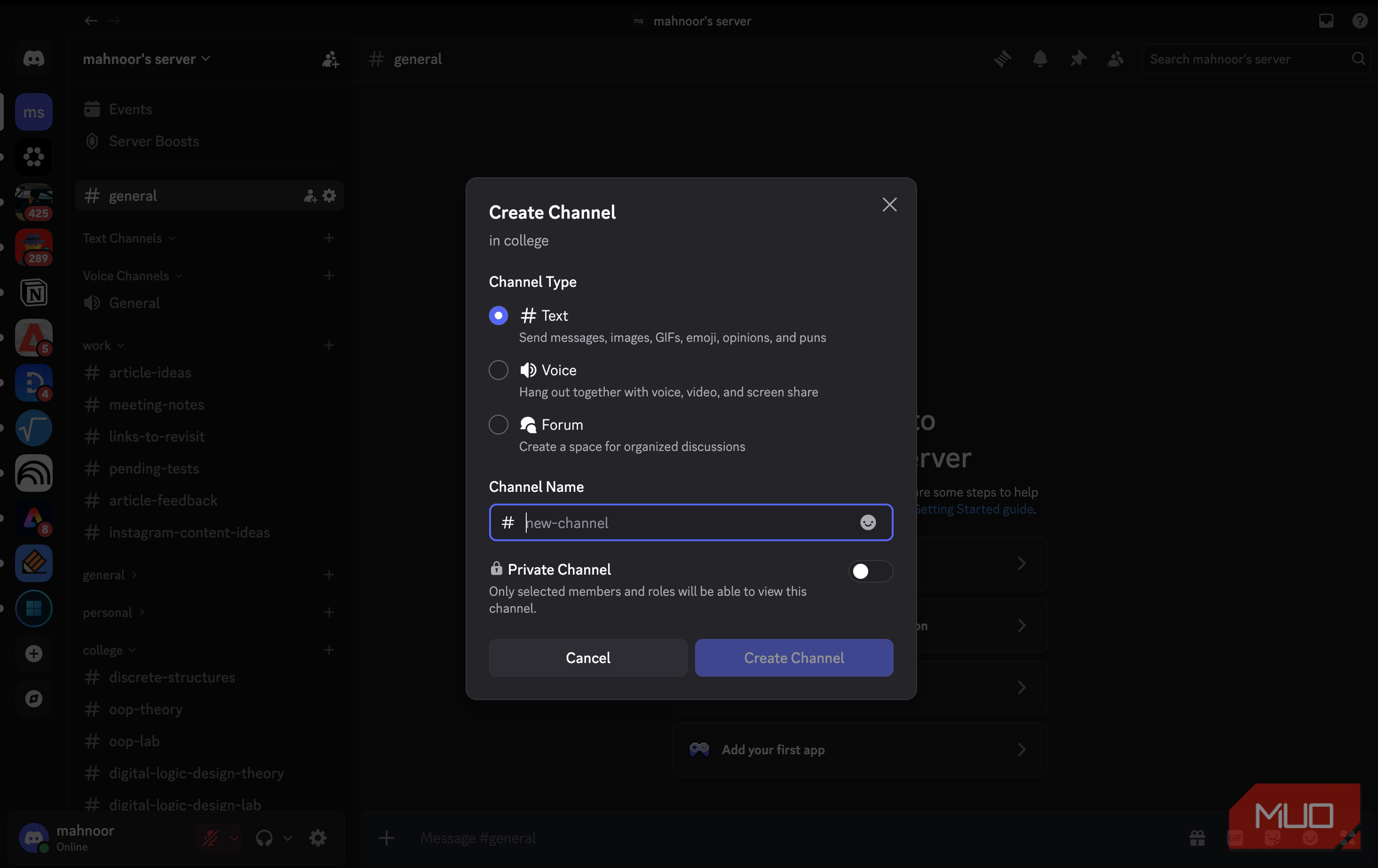Screen dimensions: 1378x868
Task: Select the Text channel type radio button
Action: click(499, 315)
